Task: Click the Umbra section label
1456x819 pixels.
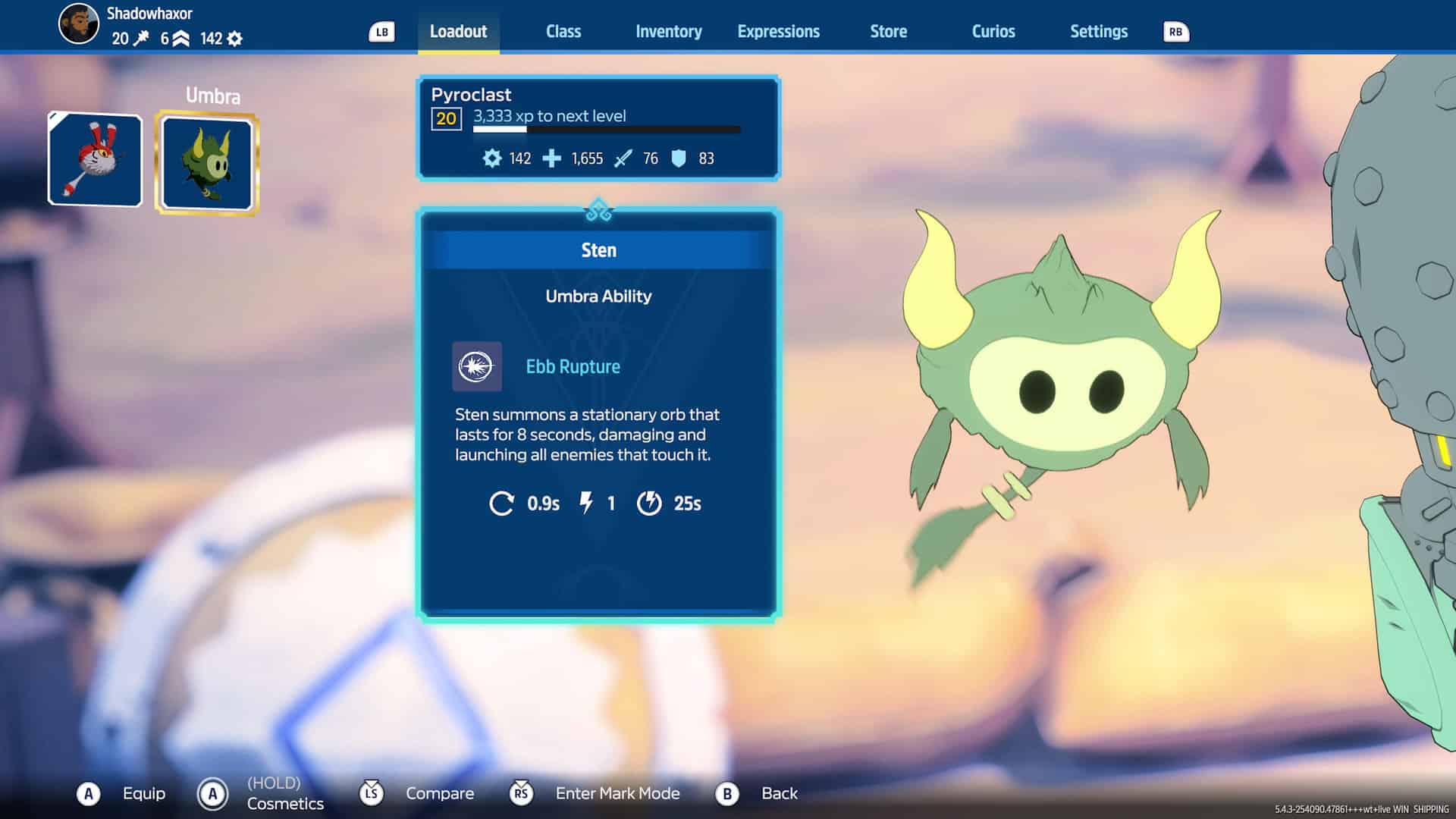Action: click(x=213, y=96)
